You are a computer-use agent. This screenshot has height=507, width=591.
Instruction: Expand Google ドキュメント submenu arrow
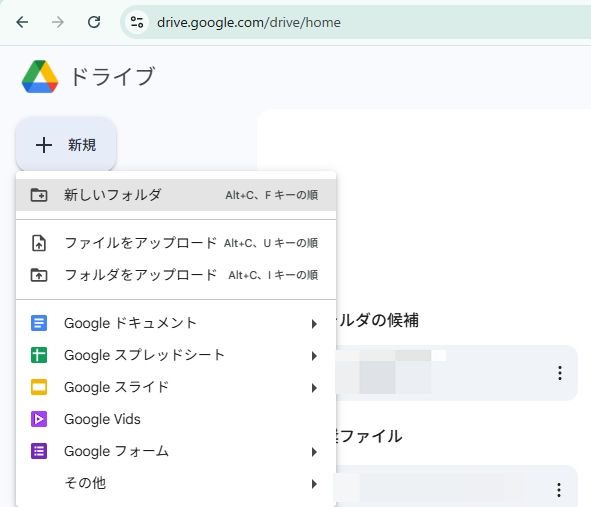click(314, 324)
